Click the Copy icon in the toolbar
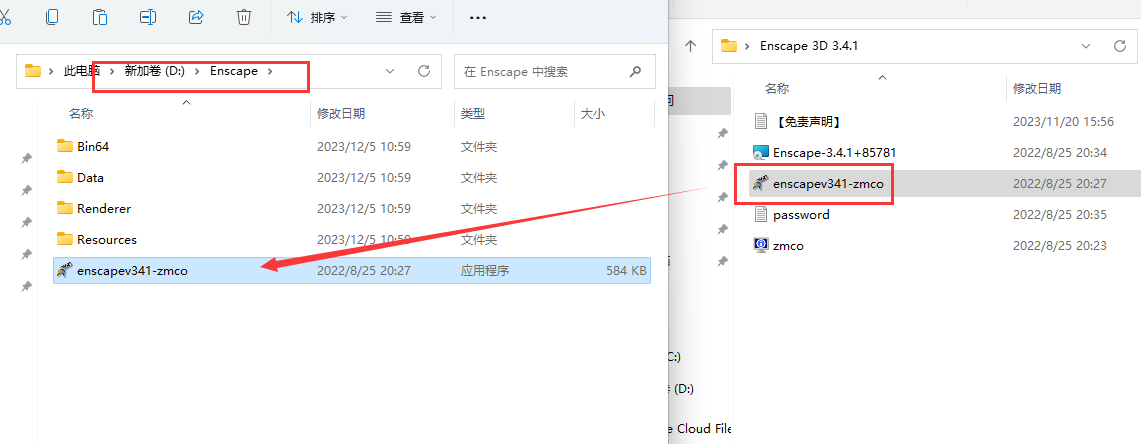The height and width of the screenshot is (444, 1141). coord(52,17)
